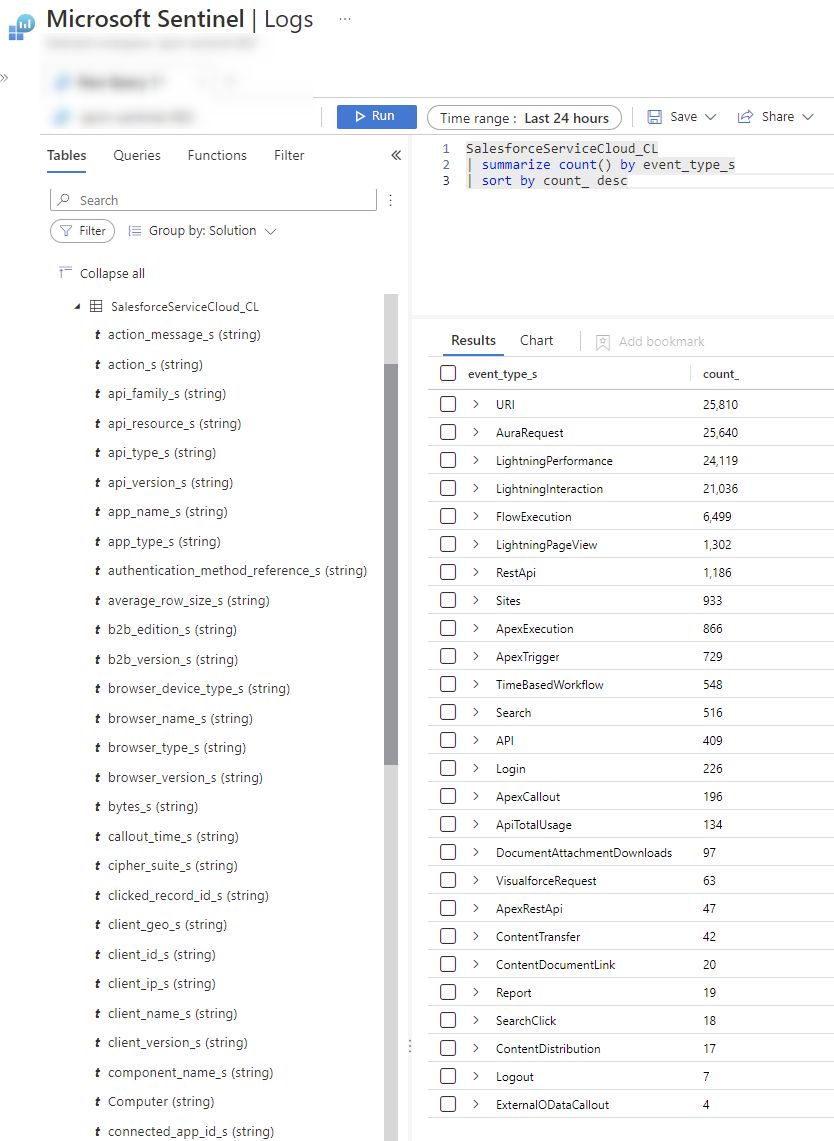Open the Group by: Solution dropdown
The image size is (834, 1141).
[x=203, y=231]
